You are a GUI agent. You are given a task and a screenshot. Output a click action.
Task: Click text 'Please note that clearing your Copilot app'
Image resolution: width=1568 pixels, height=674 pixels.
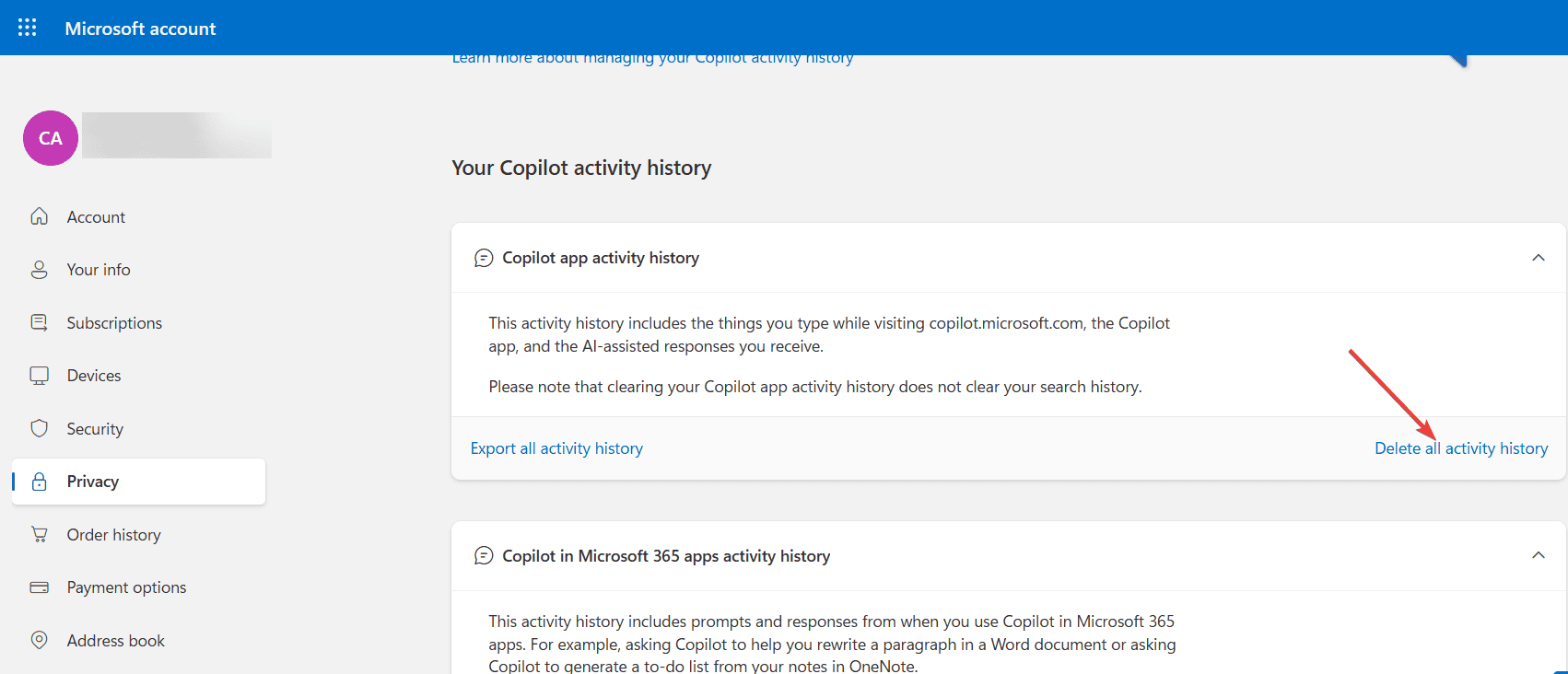point(638,387)
